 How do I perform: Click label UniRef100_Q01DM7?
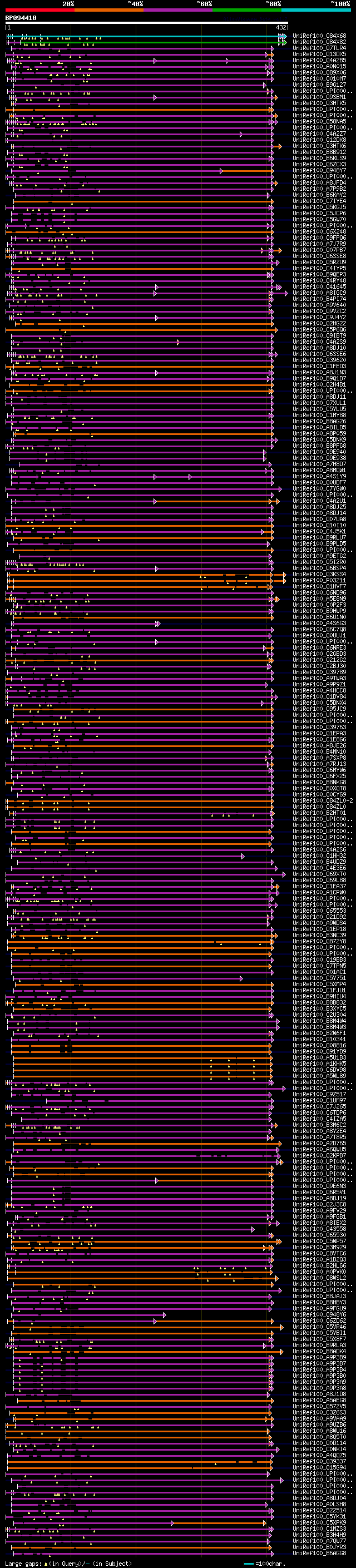pos(319,78)
